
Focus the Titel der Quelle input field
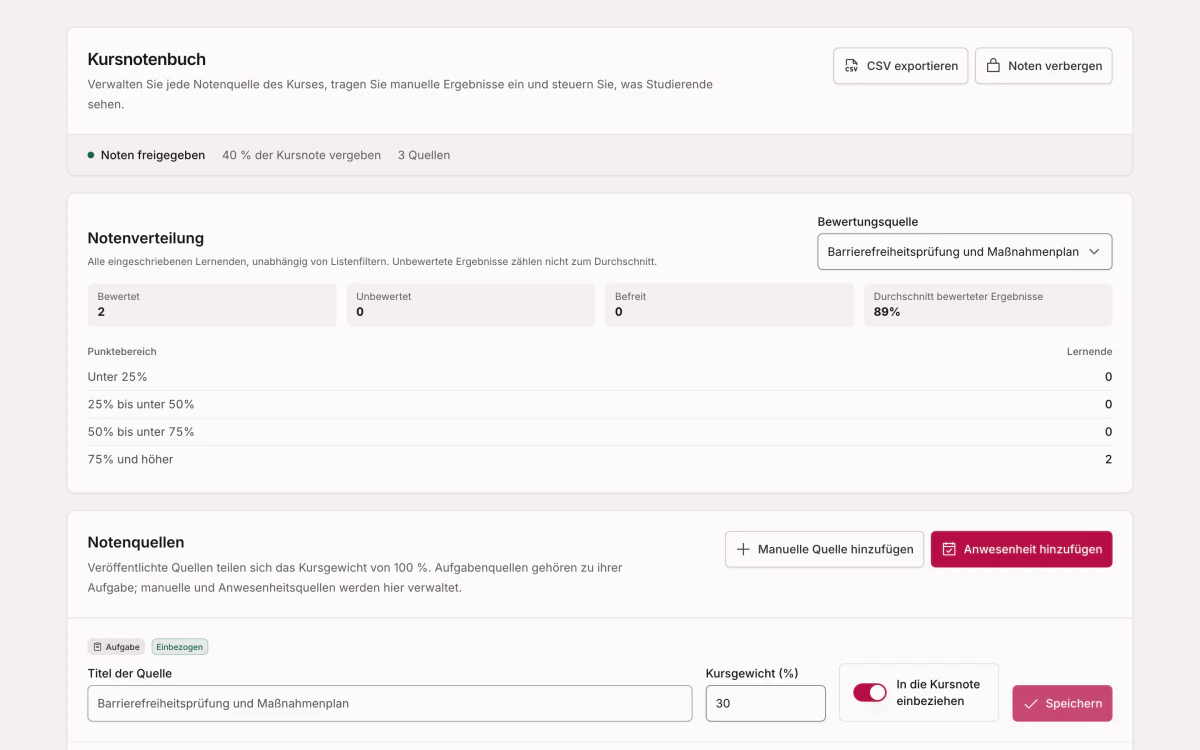pyautogui.click(x=390, y=703)
